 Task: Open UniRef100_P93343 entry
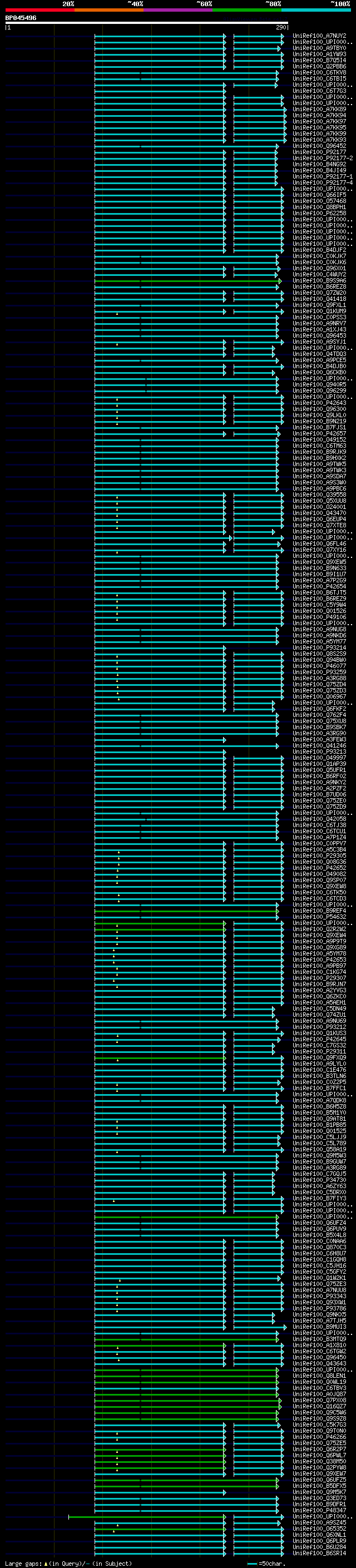coord(319,1297)
